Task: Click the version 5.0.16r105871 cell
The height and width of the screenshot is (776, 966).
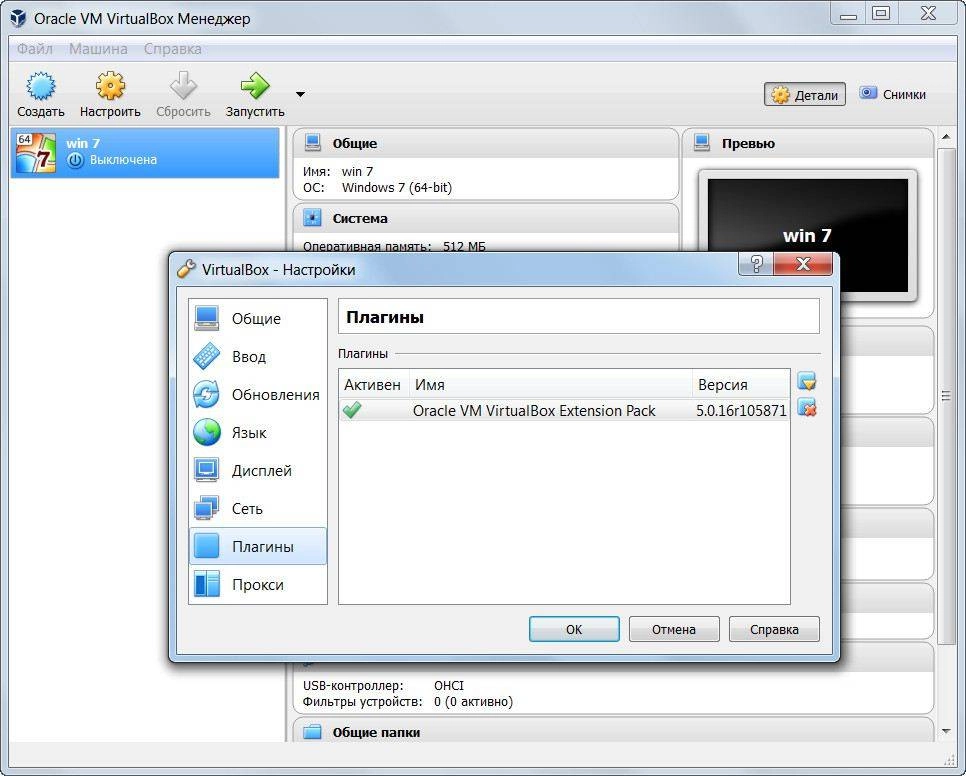Action: [741, 411]
